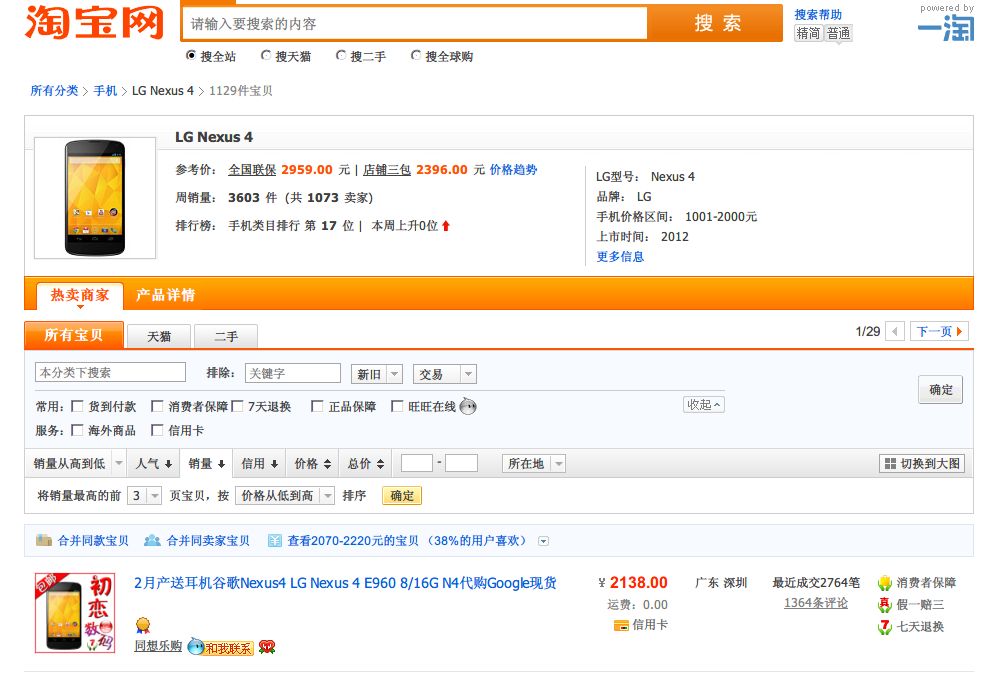This screenshot has width=1001, height=675.
Task: Open the 所在地 location dropdown
Action: tap(534, 464)
